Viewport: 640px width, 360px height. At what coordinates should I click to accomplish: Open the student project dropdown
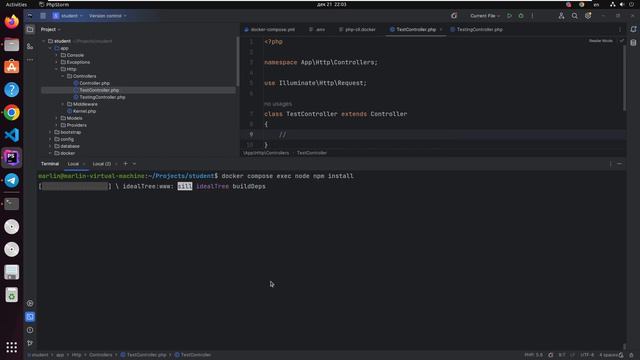coord(68,16)
